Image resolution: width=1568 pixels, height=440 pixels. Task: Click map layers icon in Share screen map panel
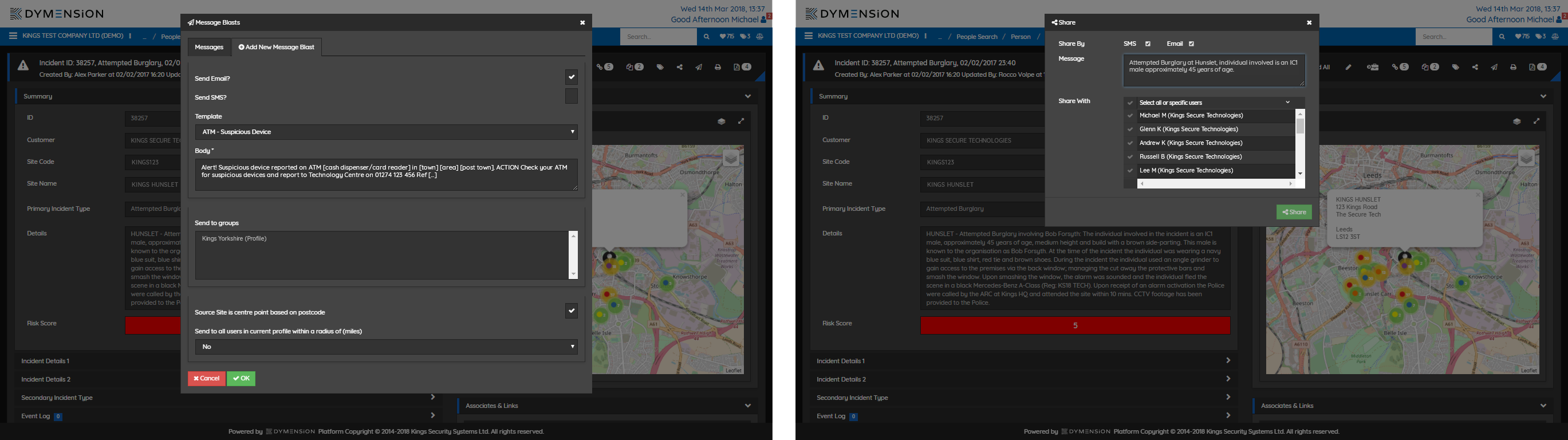coord(1517,121)
